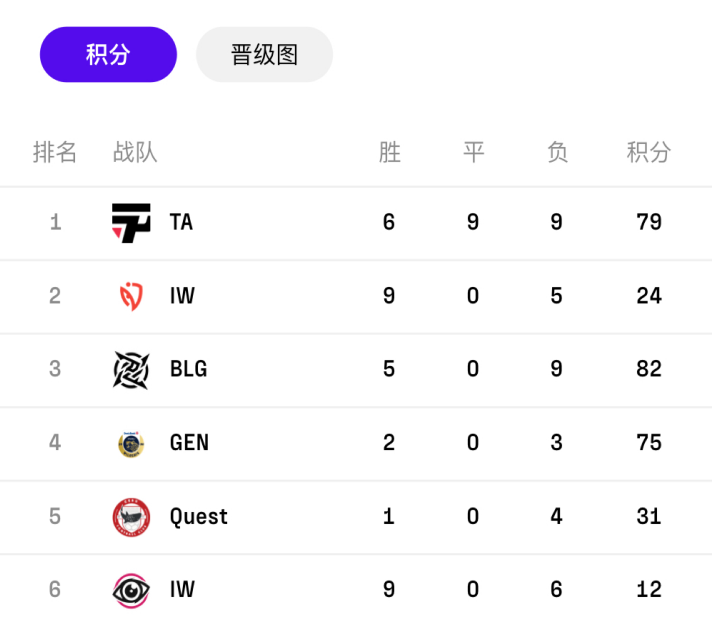This screenshot has height=624, width=712.
Task: Click the eye logo in rank 6
Action: (131, 590)
